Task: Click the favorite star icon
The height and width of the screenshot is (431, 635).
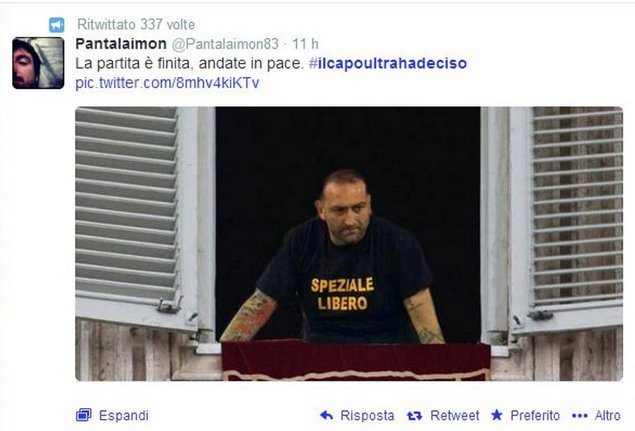Action: point(496,415)
